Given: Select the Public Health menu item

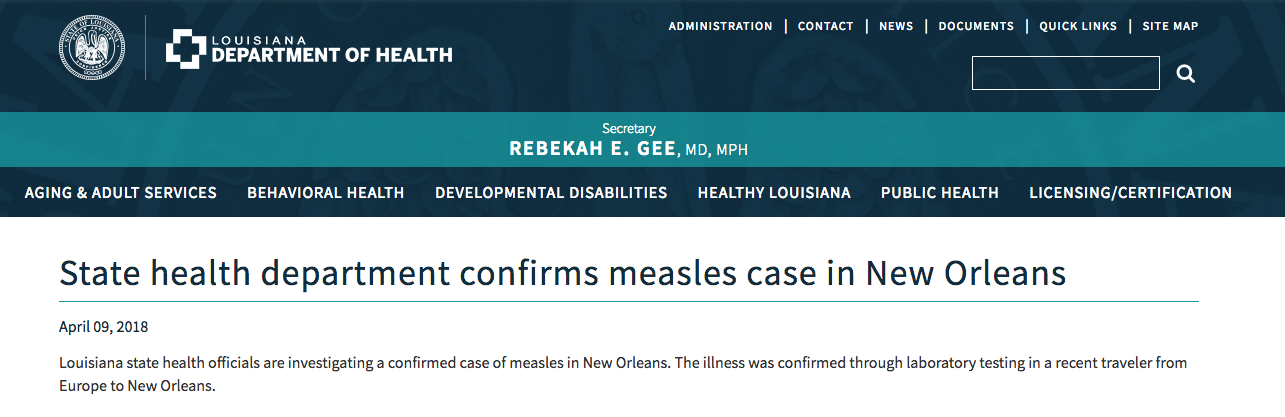Looking at the screenshot, I should pos(940,193).
